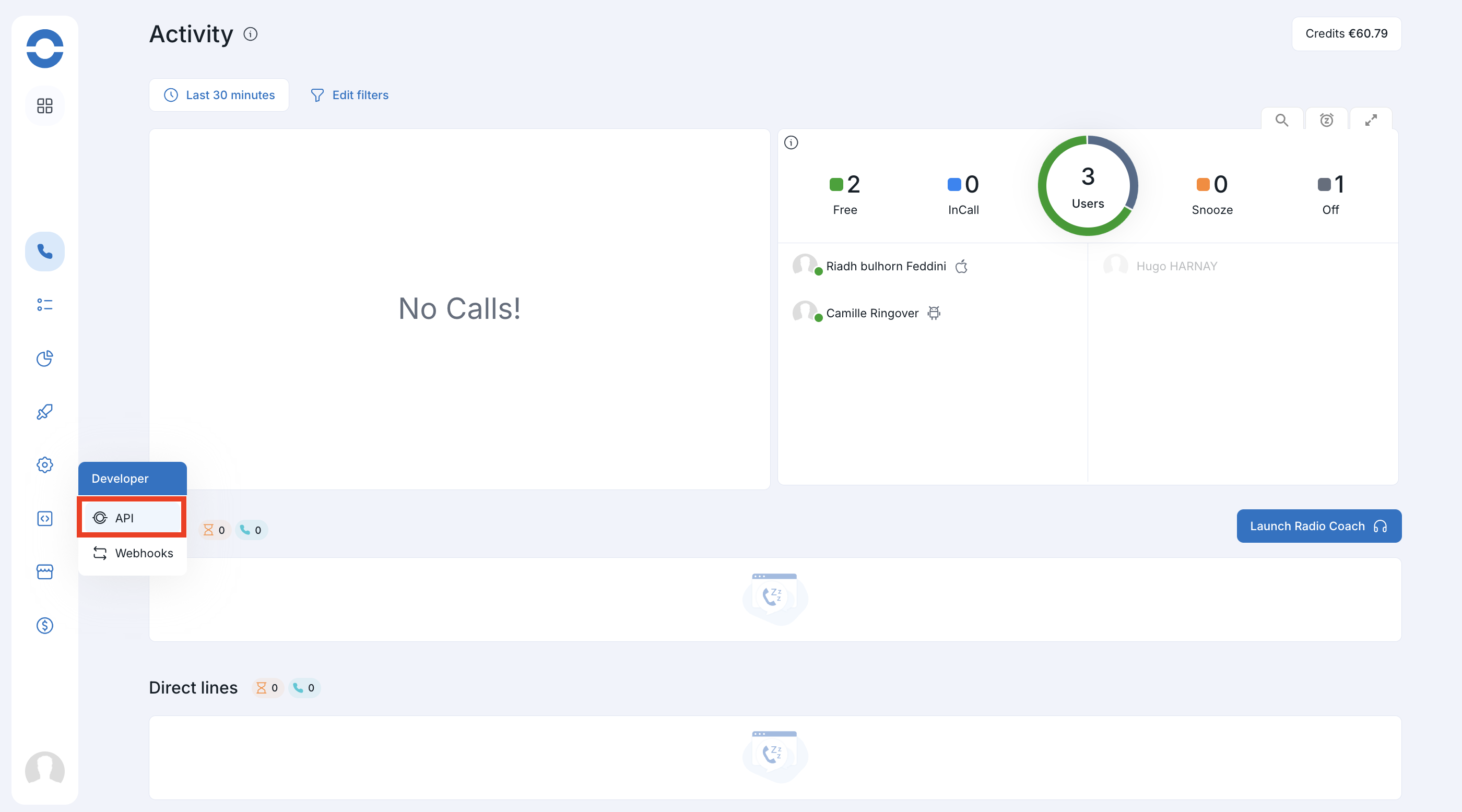The image size is (1462, 812).
Task: Open the Last 30 minutes time range dropdown
Action: tap(219, 95)
